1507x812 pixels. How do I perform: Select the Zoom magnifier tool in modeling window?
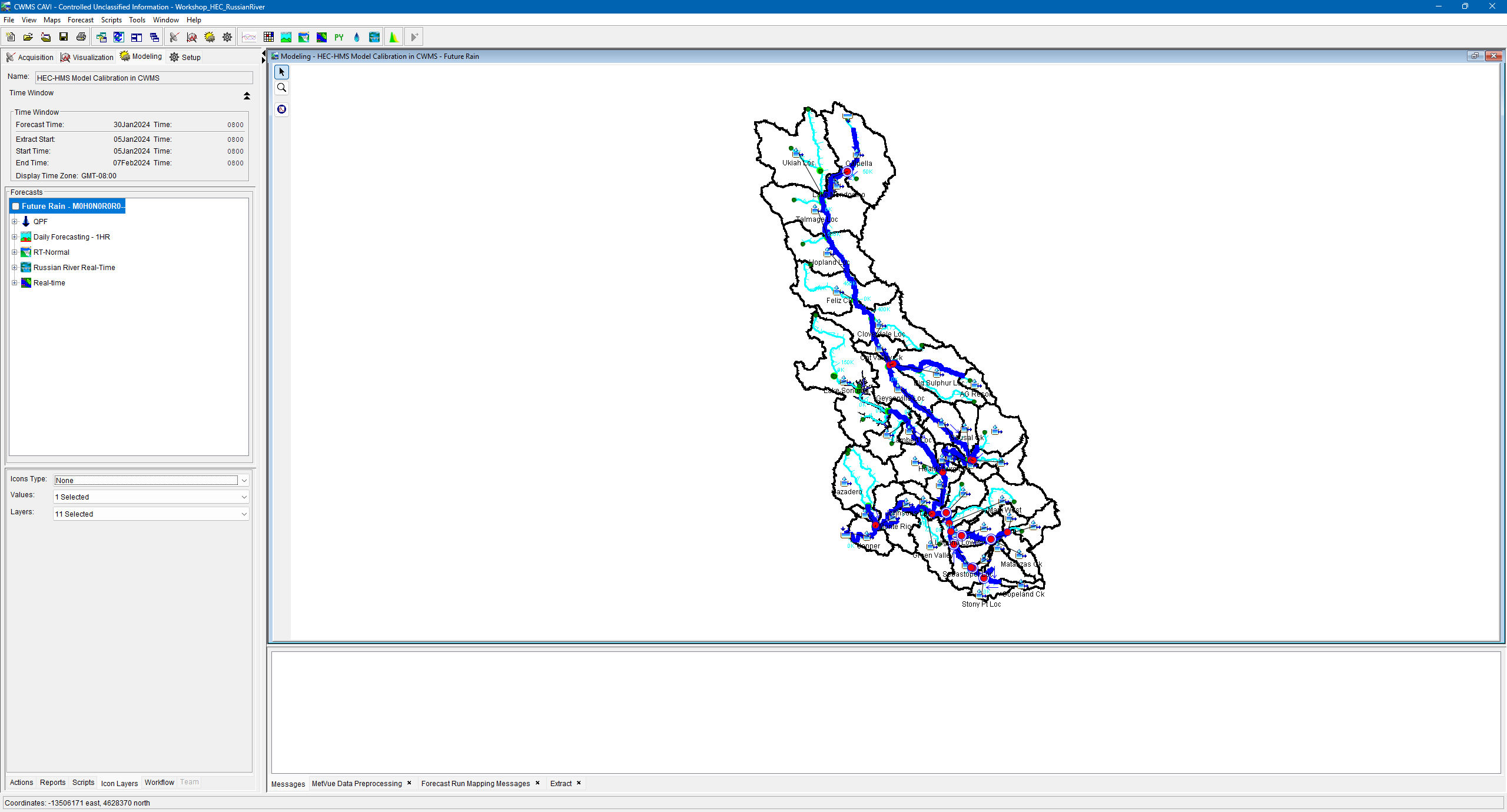(x=281, y=87)
